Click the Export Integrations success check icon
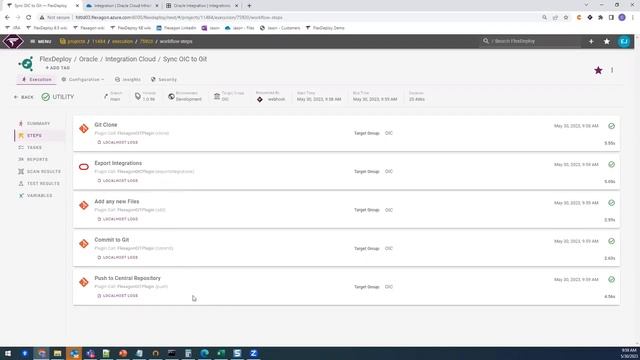The image size is (640, 360). [x=611, y=164]
